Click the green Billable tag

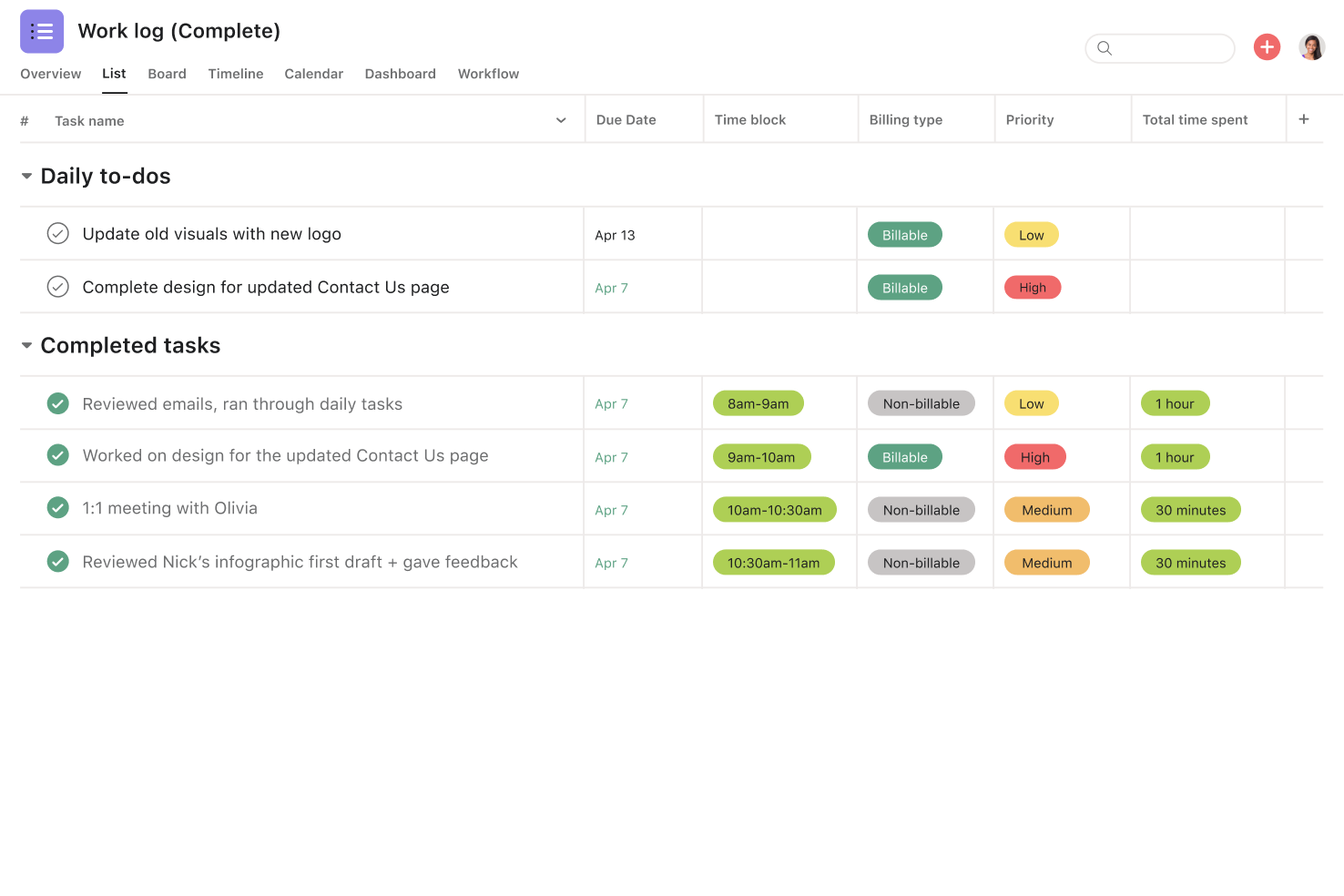click(904, 234)
